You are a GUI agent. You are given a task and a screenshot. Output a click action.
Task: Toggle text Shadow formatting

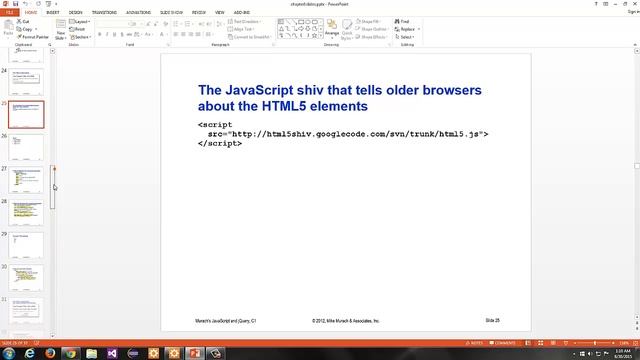(x=122, y=35)
